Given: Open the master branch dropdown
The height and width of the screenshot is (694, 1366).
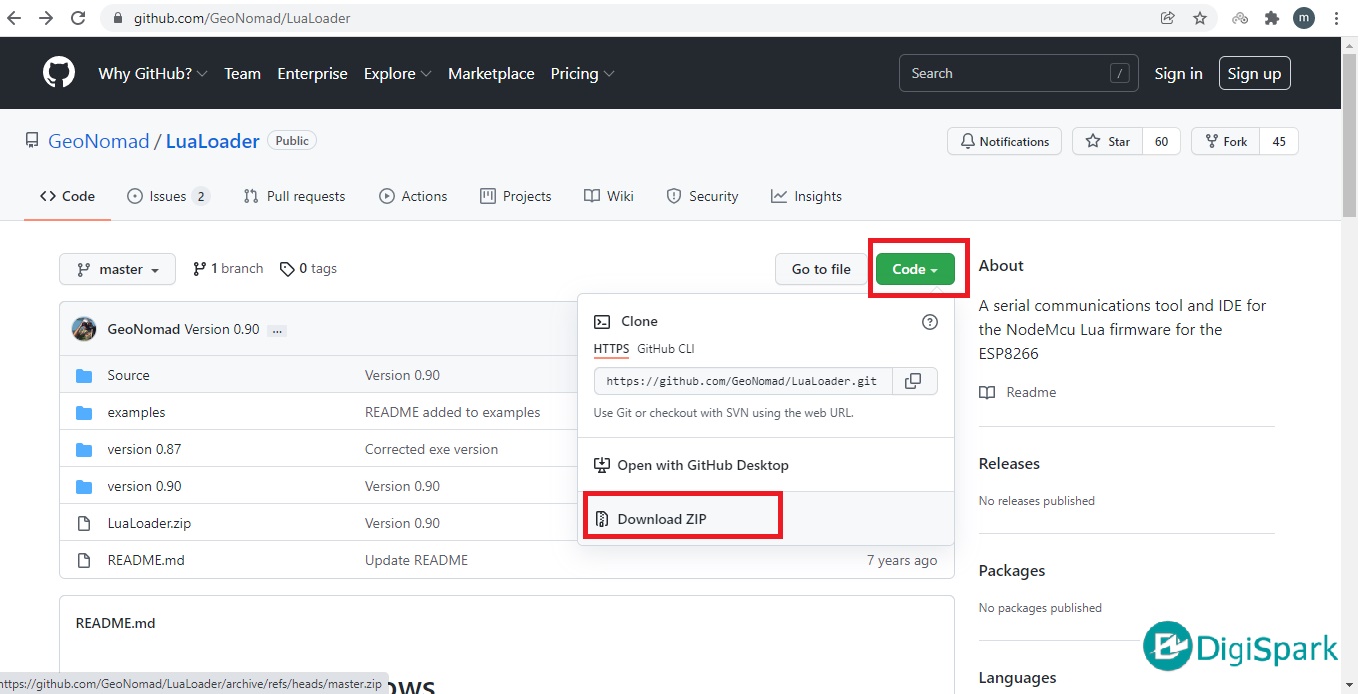Looking at the screenshot, I should pyautogui.click(x=117, y=269).
